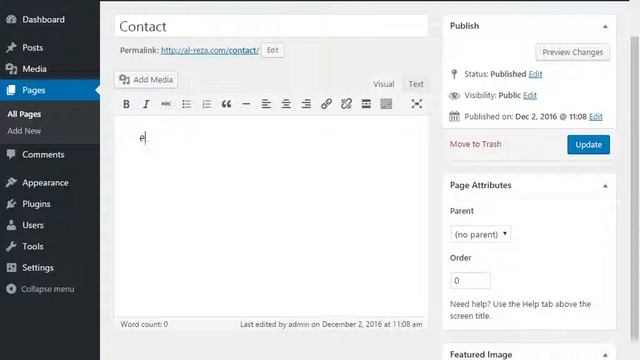640x360 pixels.
Task: Align text right
Action: tap(306, 104)
